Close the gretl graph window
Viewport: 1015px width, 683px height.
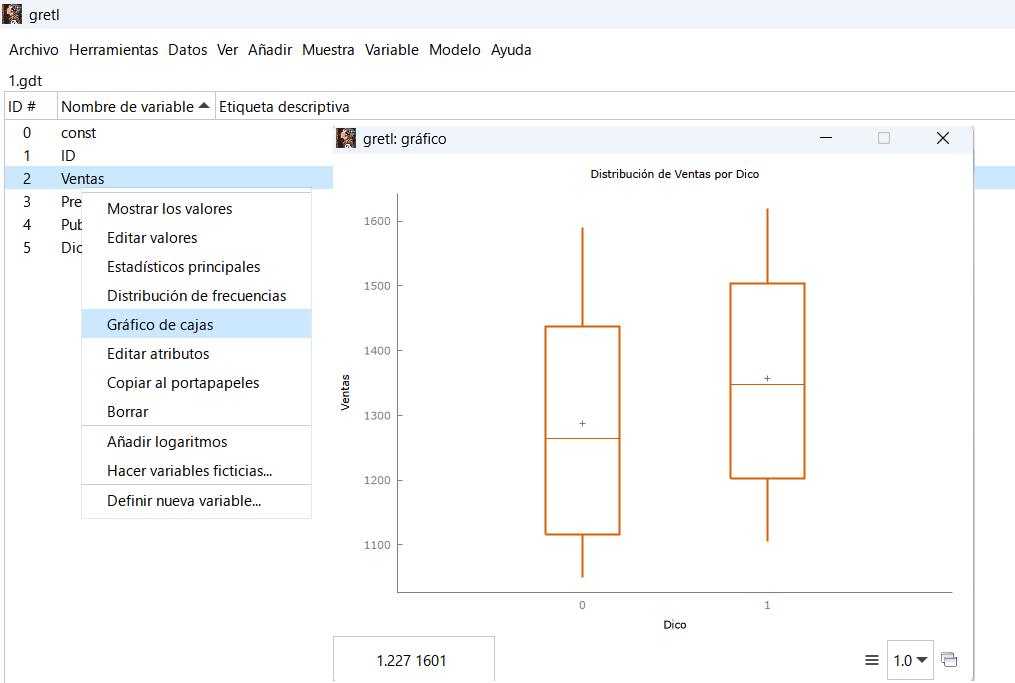click(942, 138)
